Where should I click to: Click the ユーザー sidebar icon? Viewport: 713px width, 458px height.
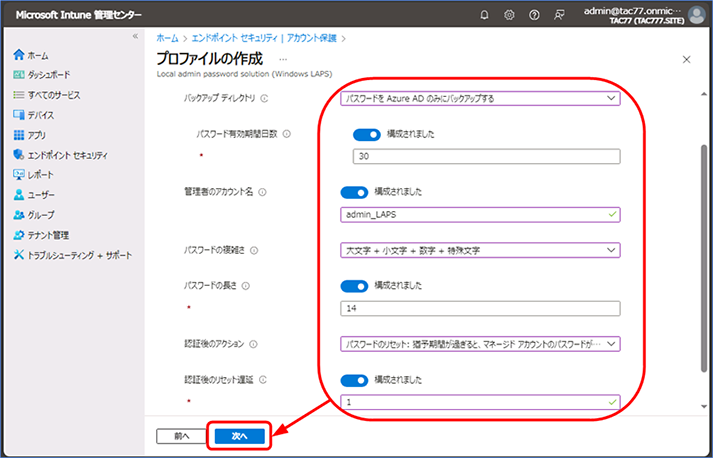coord(19,195)
